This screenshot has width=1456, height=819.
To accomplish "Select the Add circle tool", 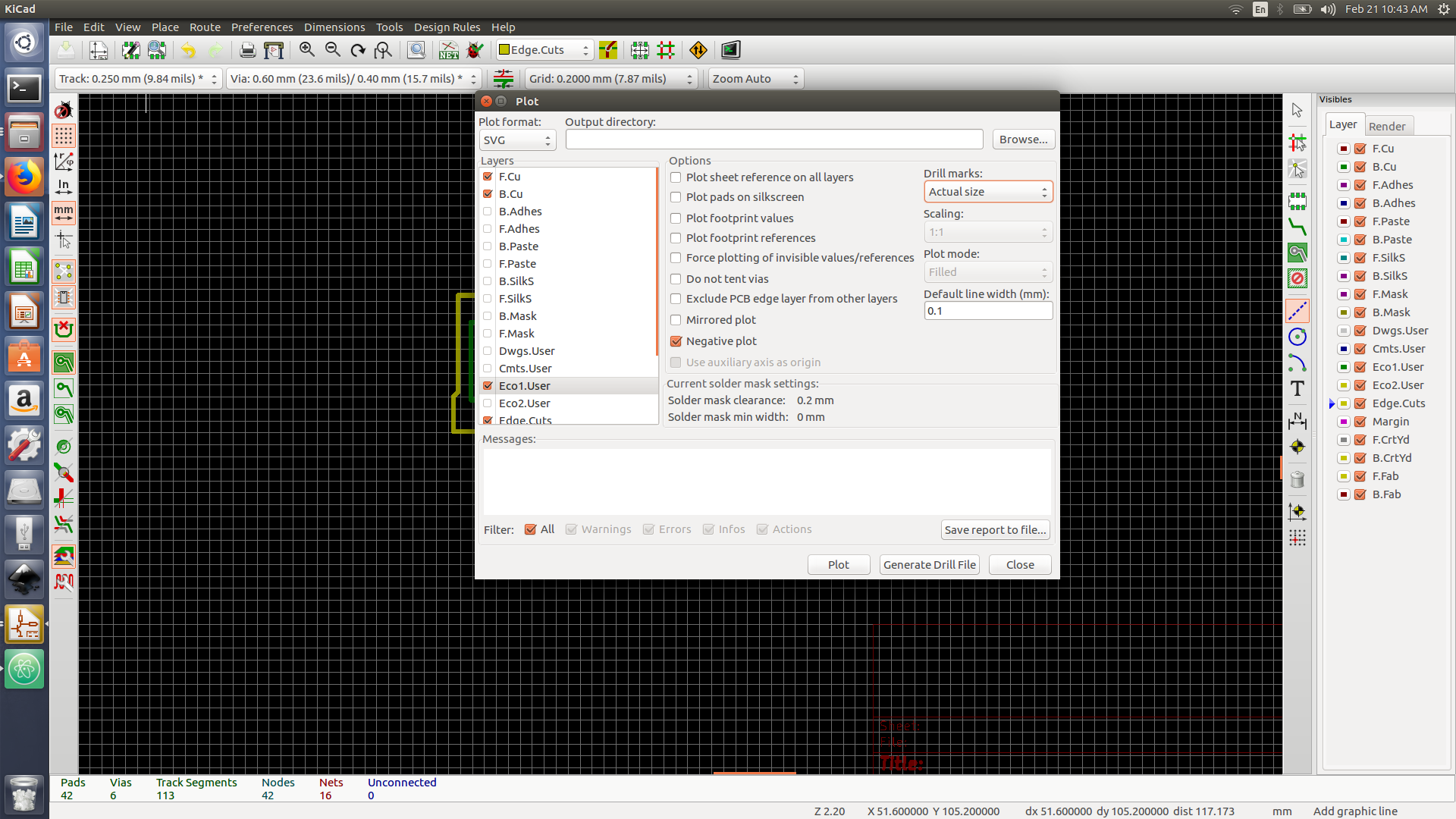I will (1298, 337).
